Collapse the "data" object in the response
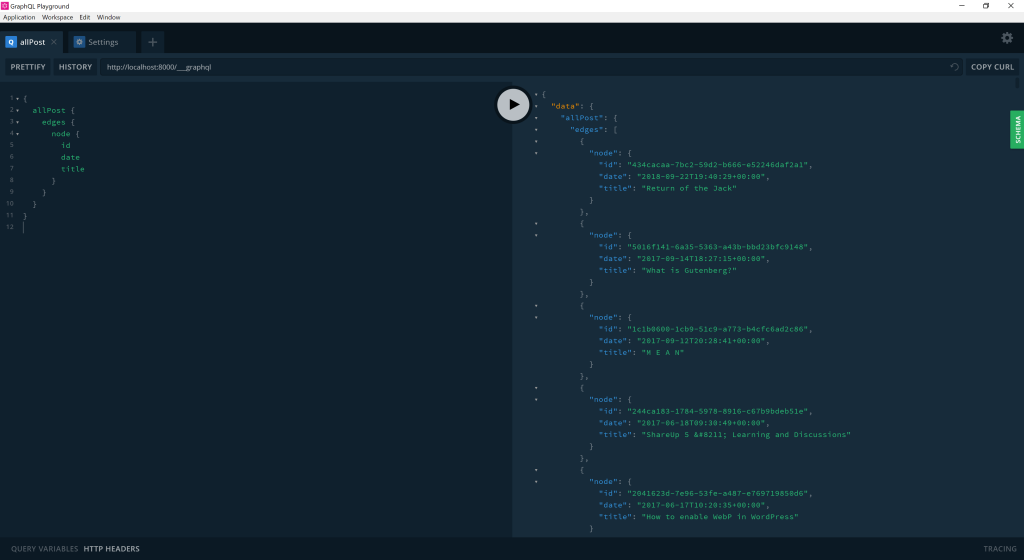Viewport: 1024px width, 560px height. tap(537, 106)
